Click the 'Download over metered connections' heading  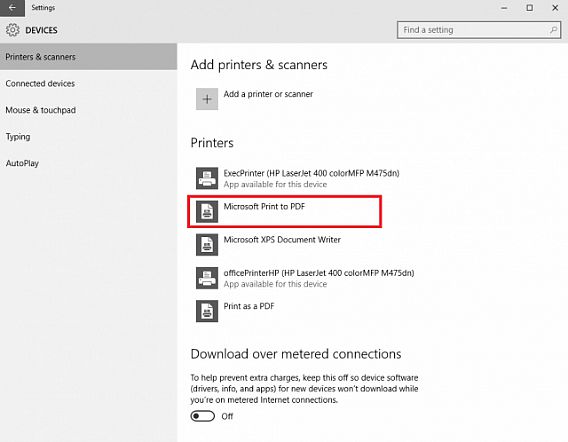[x=296, y=354]
